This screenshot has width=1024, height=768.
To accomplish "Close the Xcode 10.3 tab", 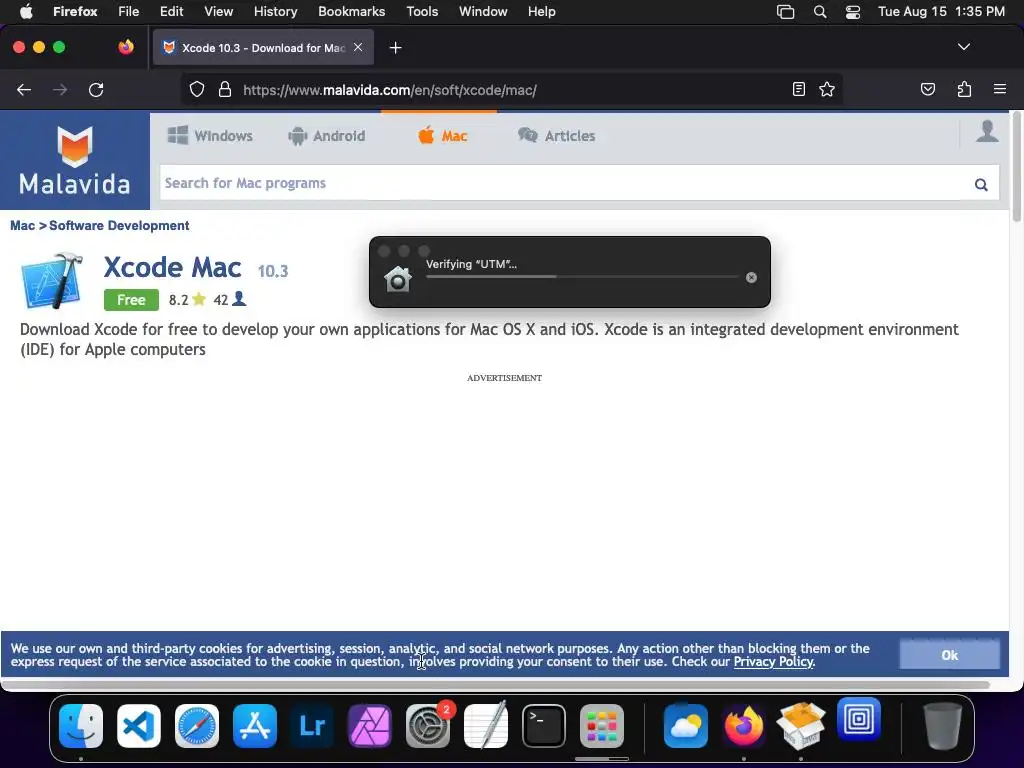I will pyautogui.click(x=358, y=47).
